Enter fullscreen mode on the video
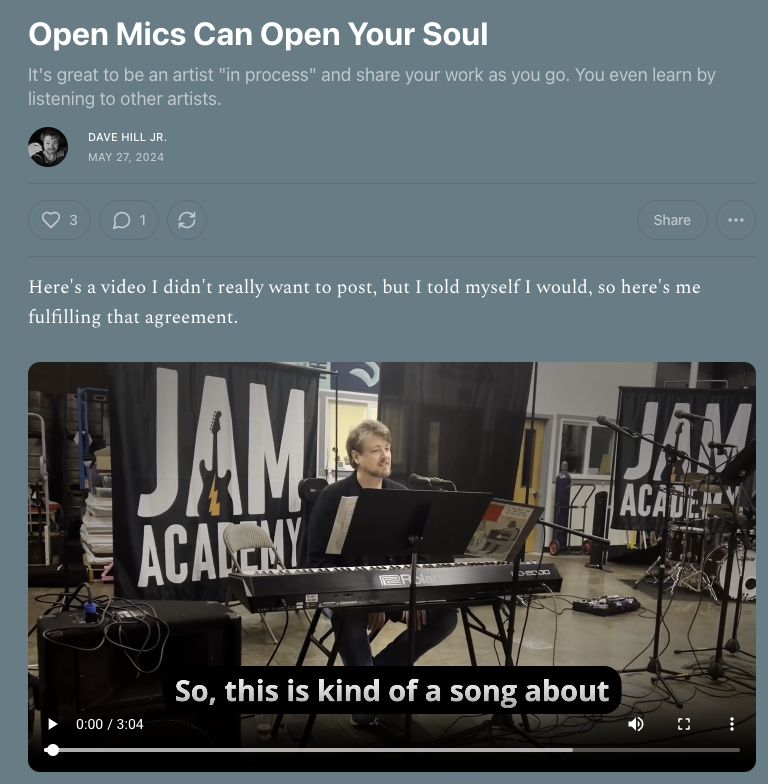The image size is (768, 784). [684, 724]
